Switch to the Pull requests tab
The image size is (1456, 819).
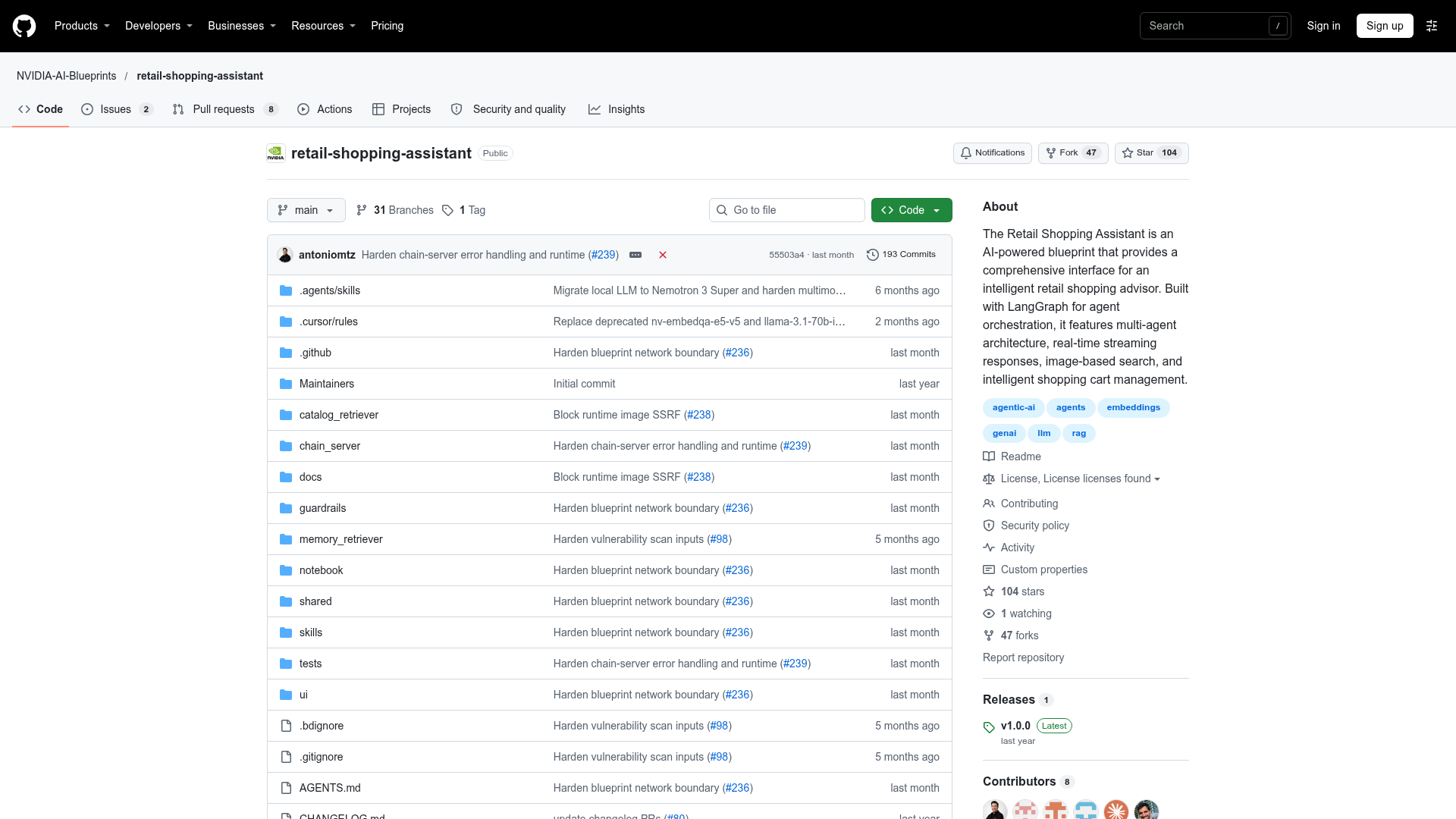pos(225,109)
